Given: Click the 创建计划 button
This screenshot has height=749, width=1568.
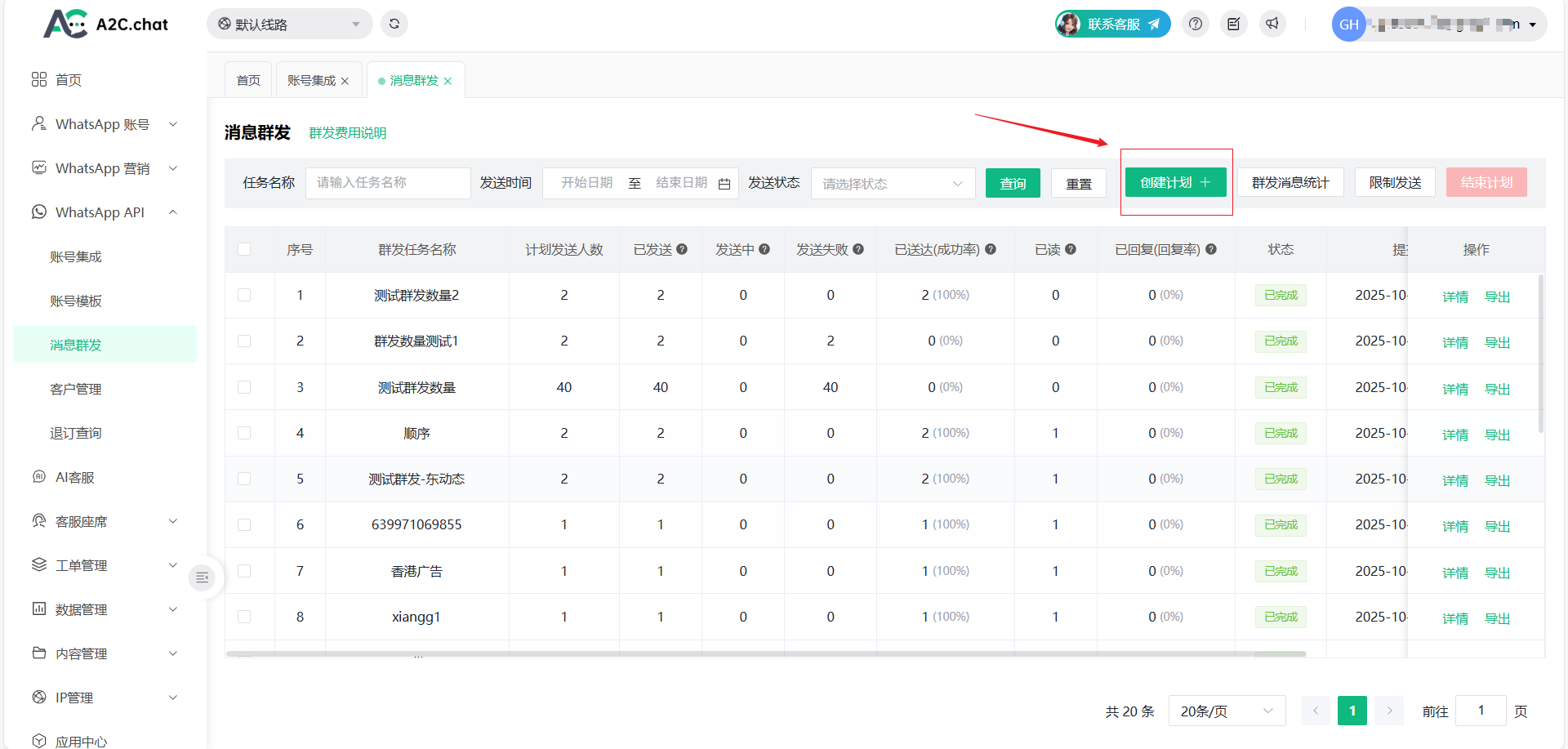Looking at the screenshot, I should tap(1175, 182).
